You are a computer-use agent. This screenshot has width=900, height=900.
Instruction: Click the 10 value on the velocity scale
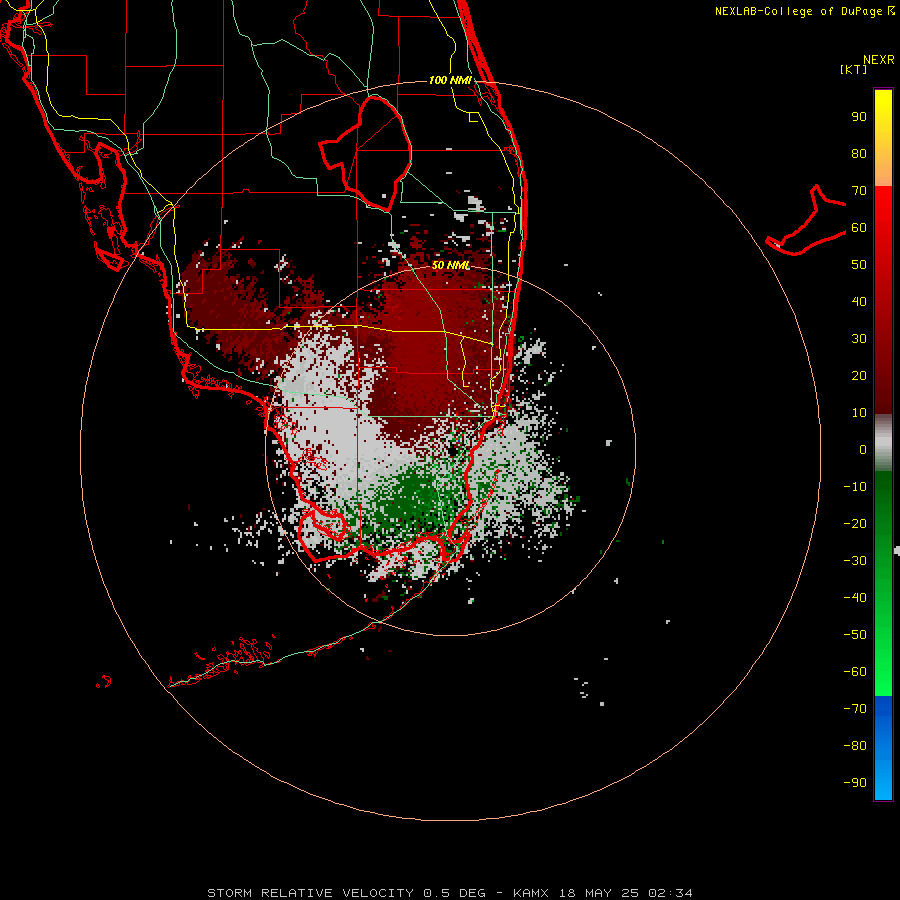click(x=859, y=413)
